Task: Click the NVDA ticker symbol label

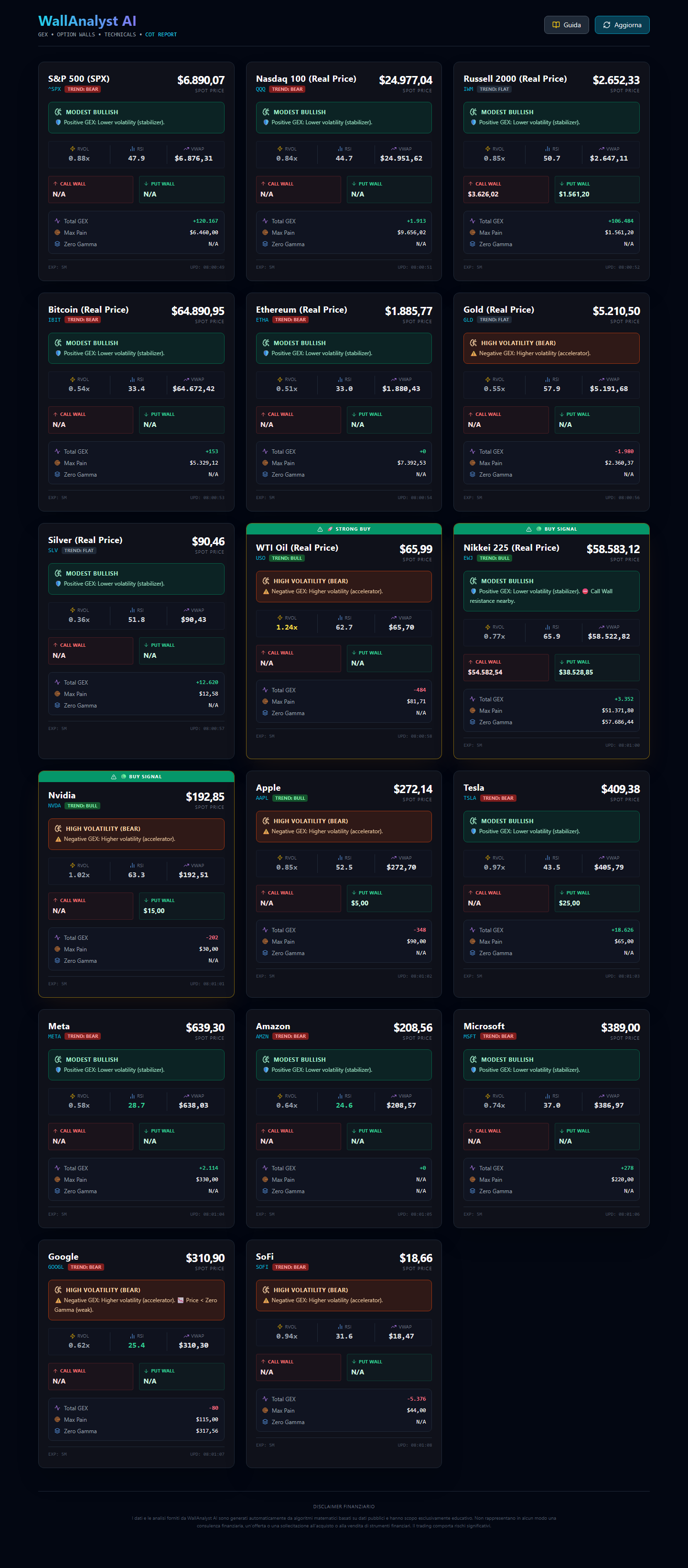Action: (x=54, y=806)
